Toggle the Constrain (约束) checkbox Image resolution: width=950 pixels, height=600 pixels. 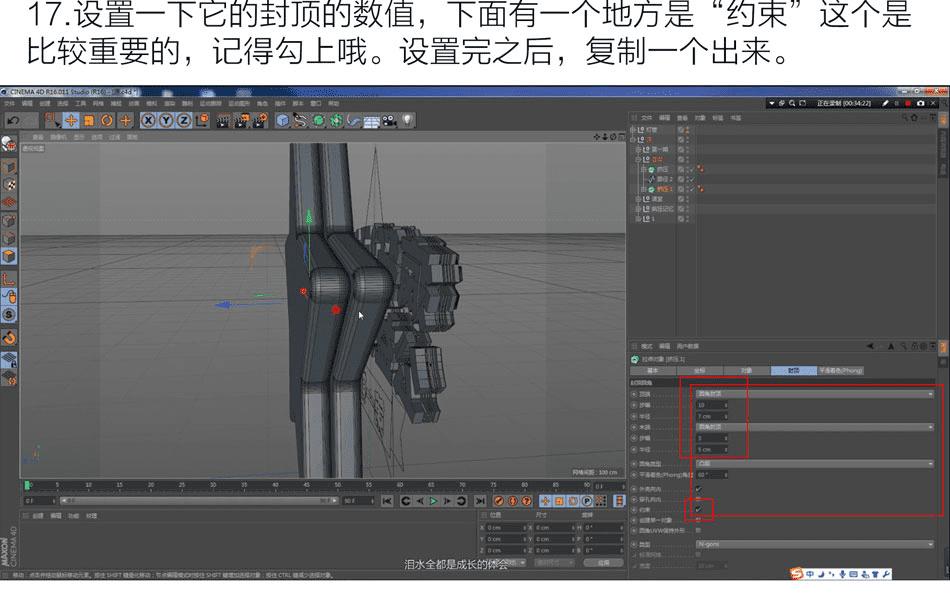click(699, 509)
